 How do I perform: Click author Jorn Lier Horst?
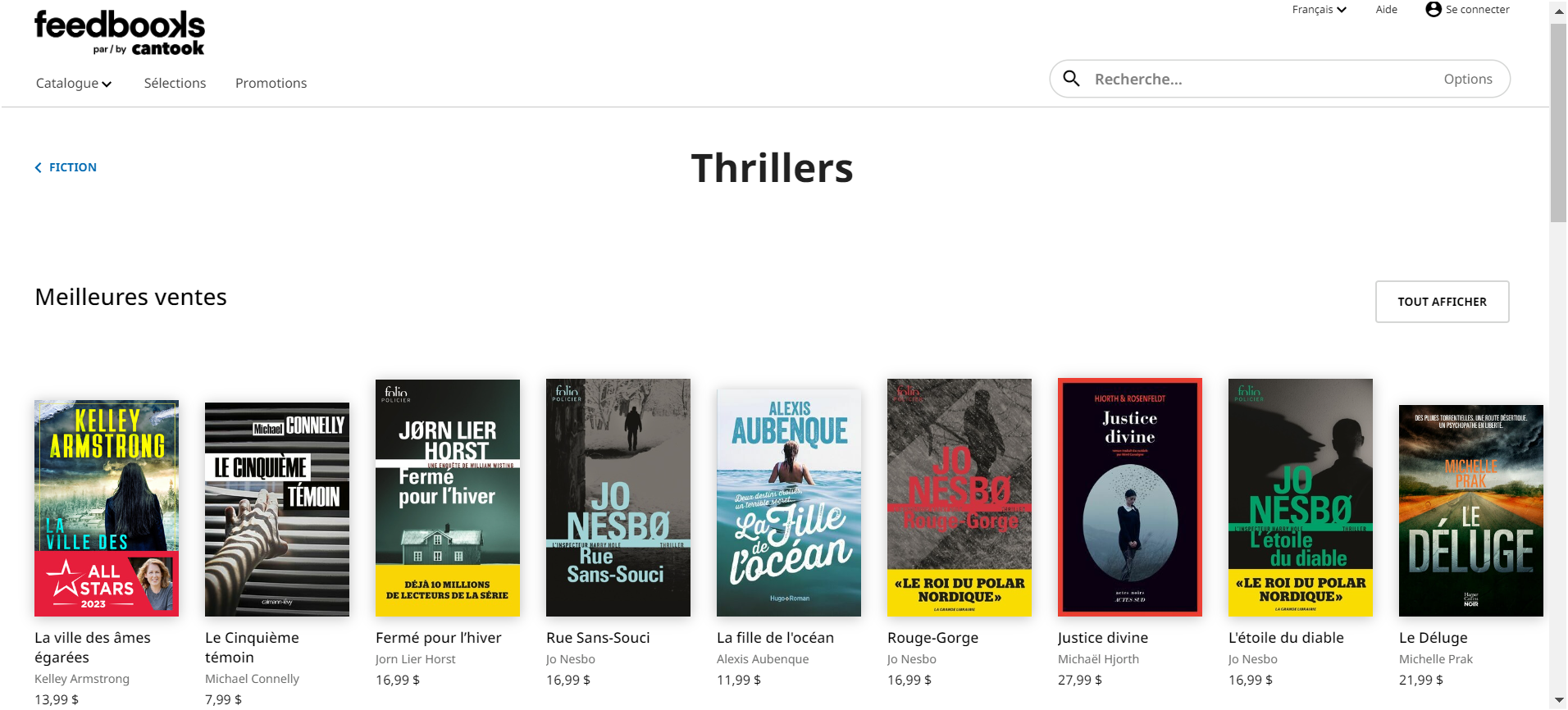click(x=415, y=659)
